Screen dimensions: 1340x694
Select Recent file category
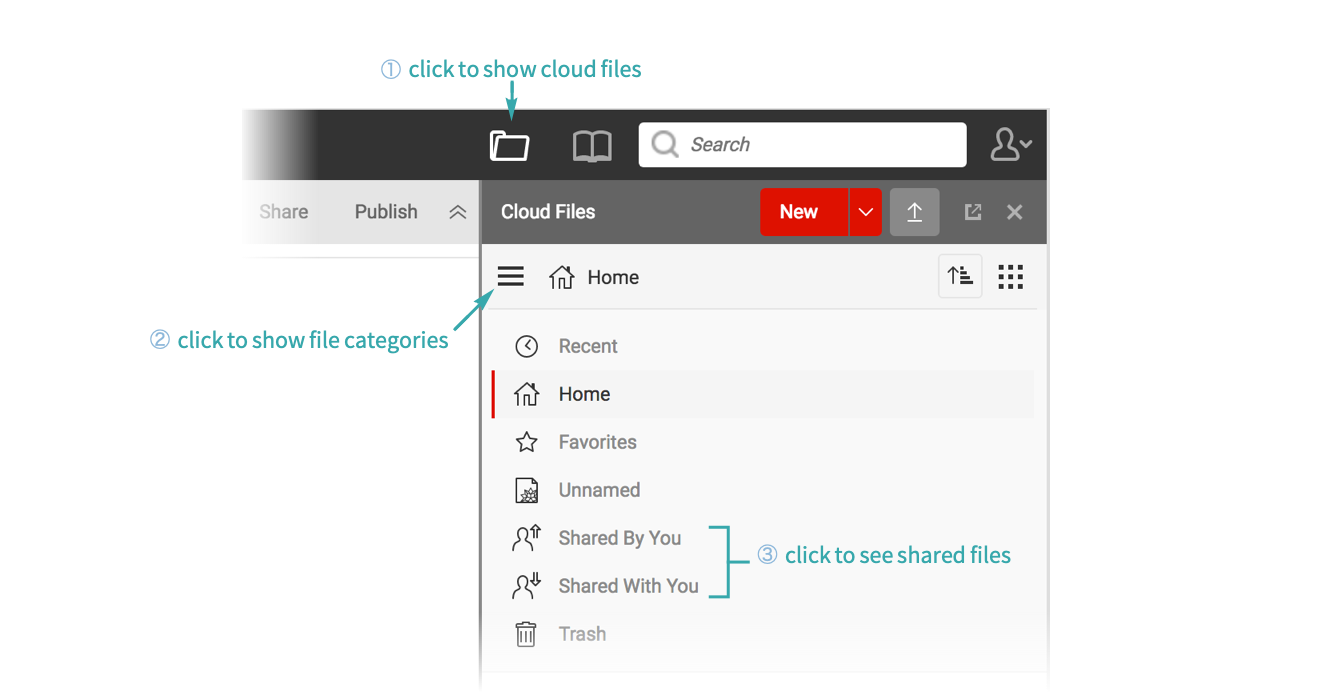coord(587,346)
